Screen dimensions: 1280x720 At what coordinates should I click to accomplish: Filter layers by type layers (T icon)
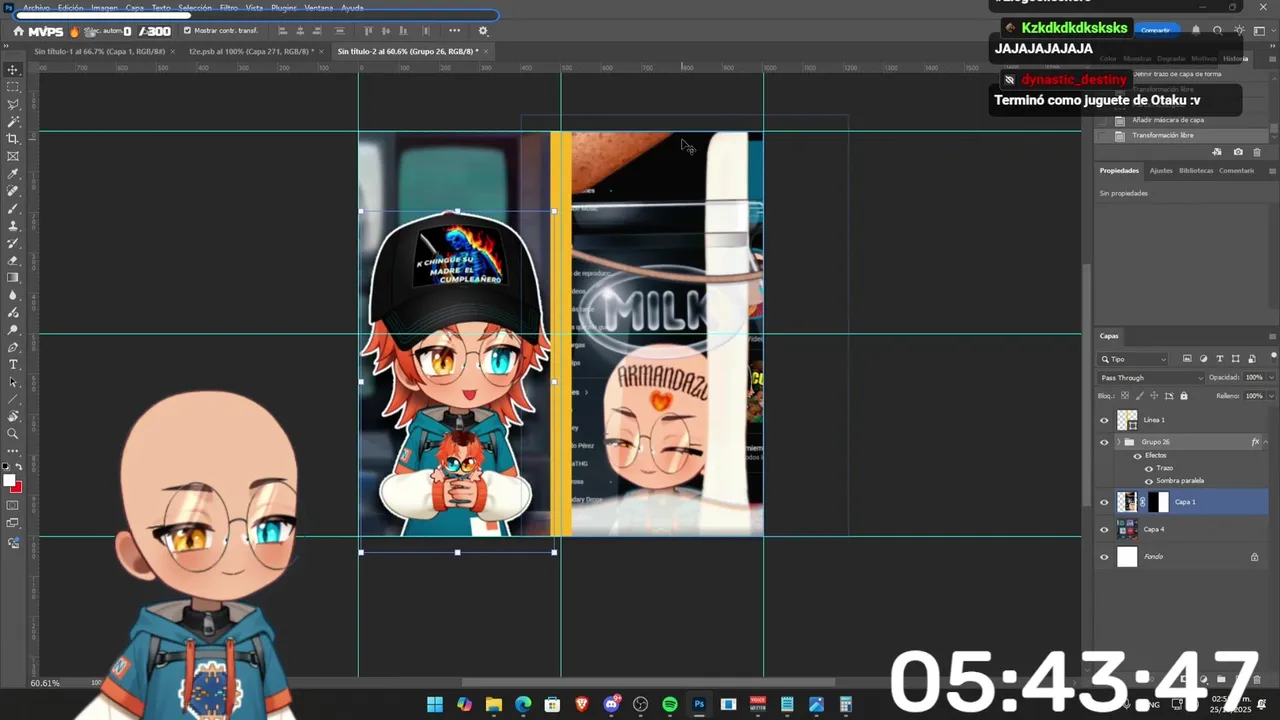(x=1219, y=359)
